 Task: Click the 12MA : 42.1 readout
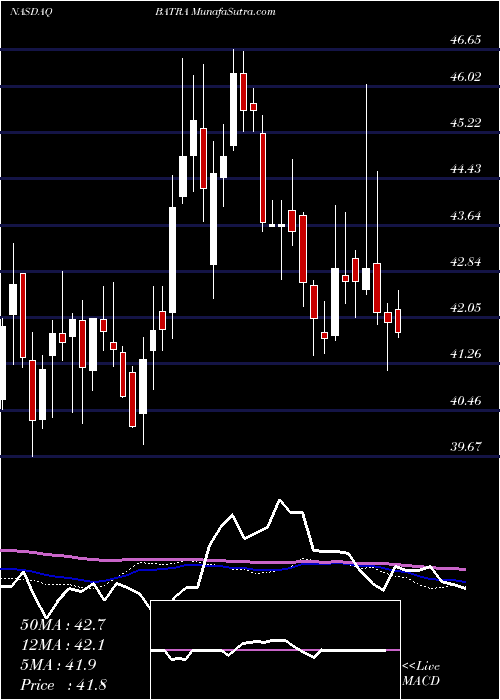click(63, 645)
